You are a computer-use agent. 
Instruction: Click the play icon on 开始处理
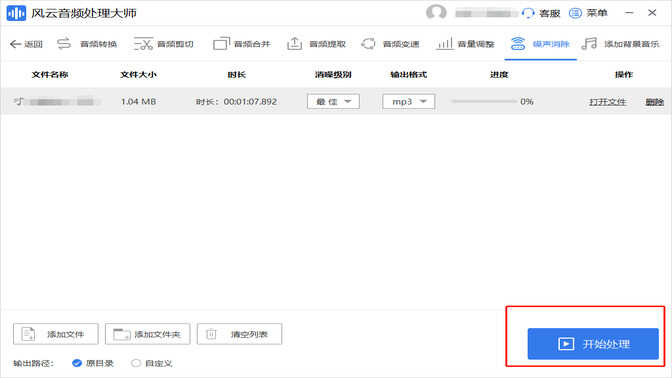[x=566, y=344]
